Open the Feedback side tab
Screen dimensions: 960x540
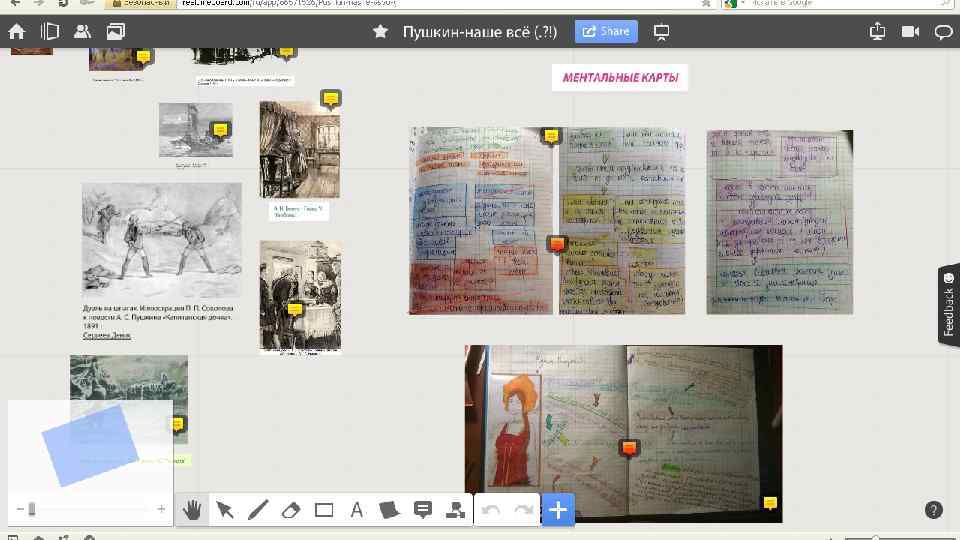pos(948,305)
